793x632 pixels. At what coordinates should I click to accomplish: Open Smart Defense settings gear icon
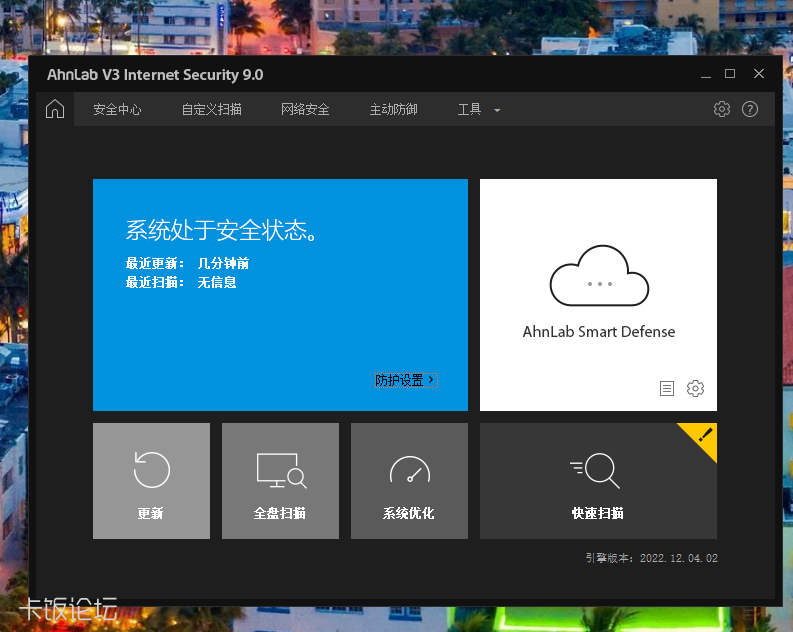(x=695, y=388)
